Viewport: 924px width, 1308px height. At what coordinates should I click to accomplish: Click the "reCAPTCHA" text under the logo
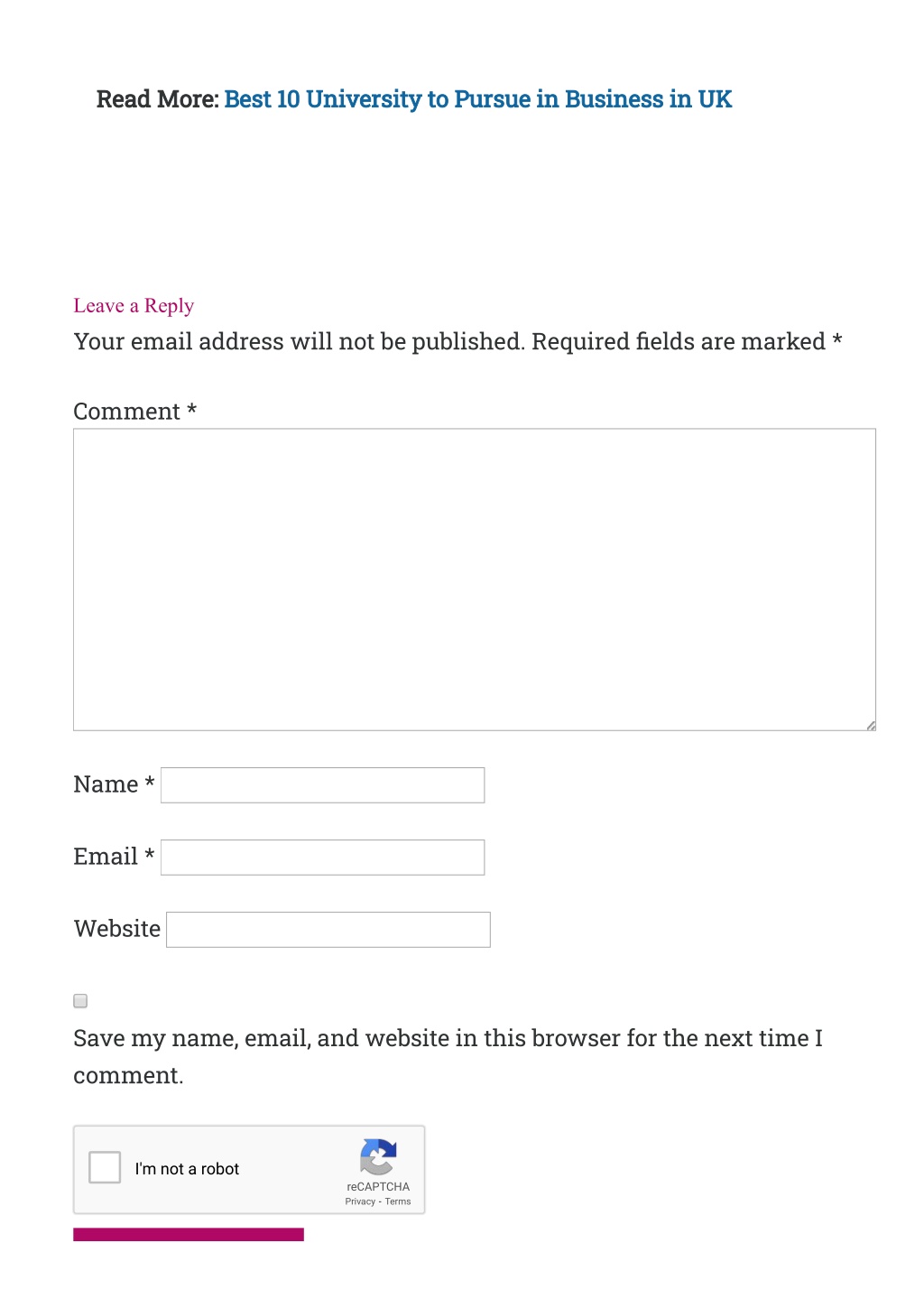tap(378, 1187)
